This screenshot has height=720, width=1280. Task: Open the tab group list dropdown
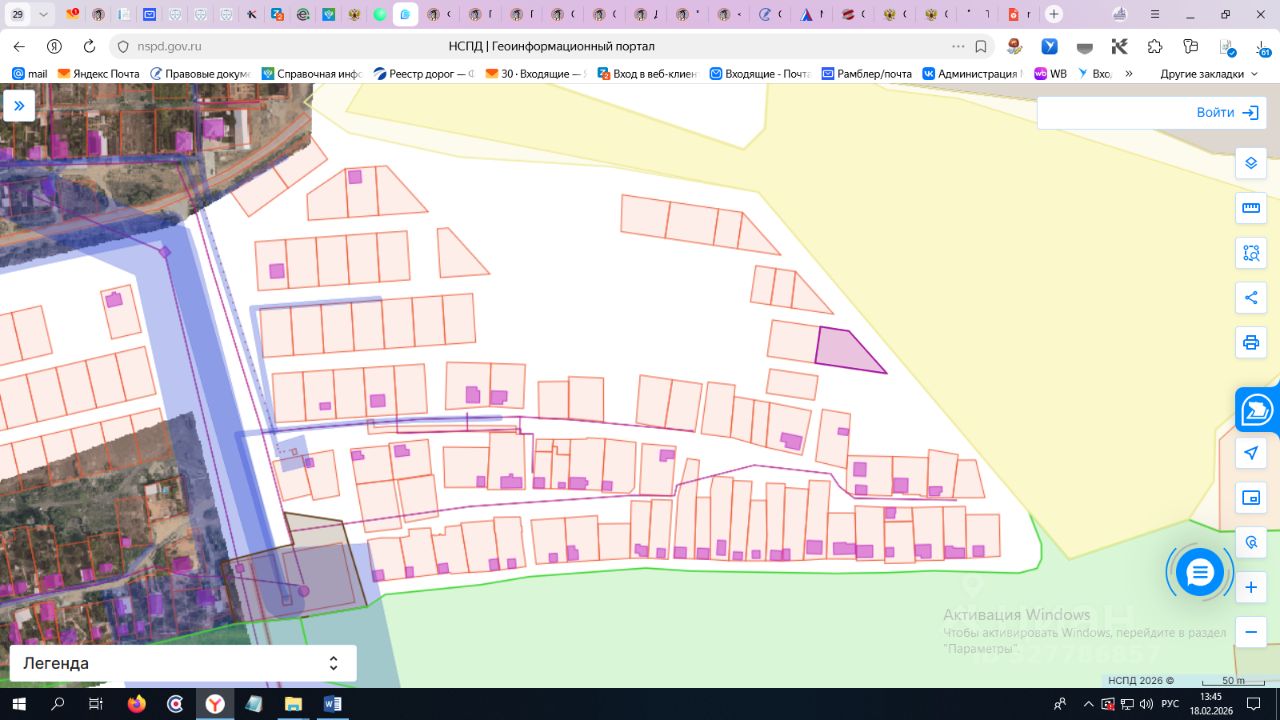pyautogui.click(x=43, y=15)
